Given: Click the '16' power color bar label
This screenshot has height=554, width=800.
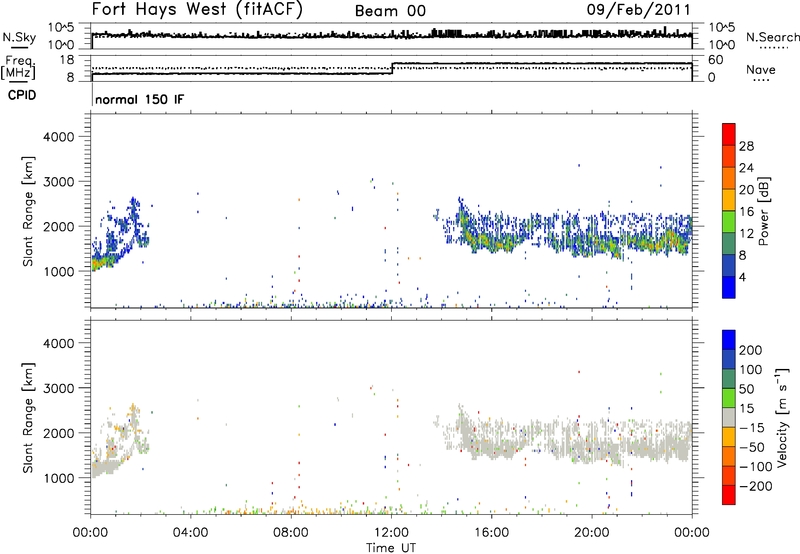Looking at the screenshot, I should [x=746, y=212].
